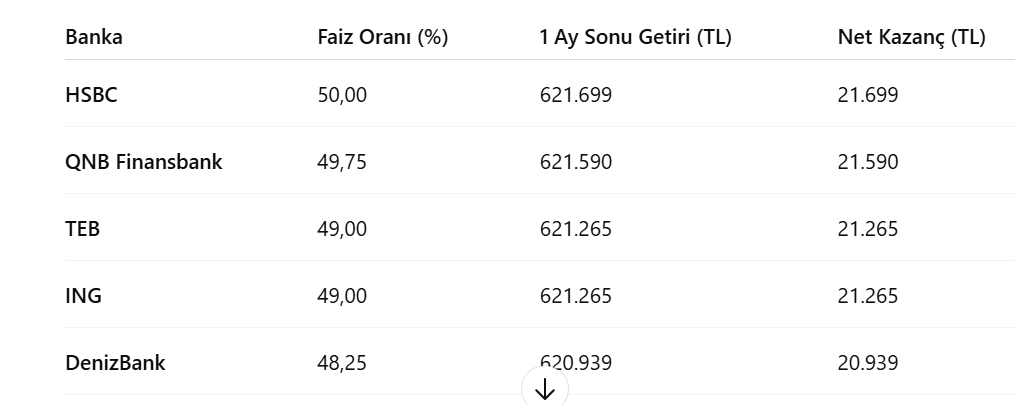This screenshot has width=1015, height=405.
Task: Select the HSBC bank name cell
Action: coord(92,95)
